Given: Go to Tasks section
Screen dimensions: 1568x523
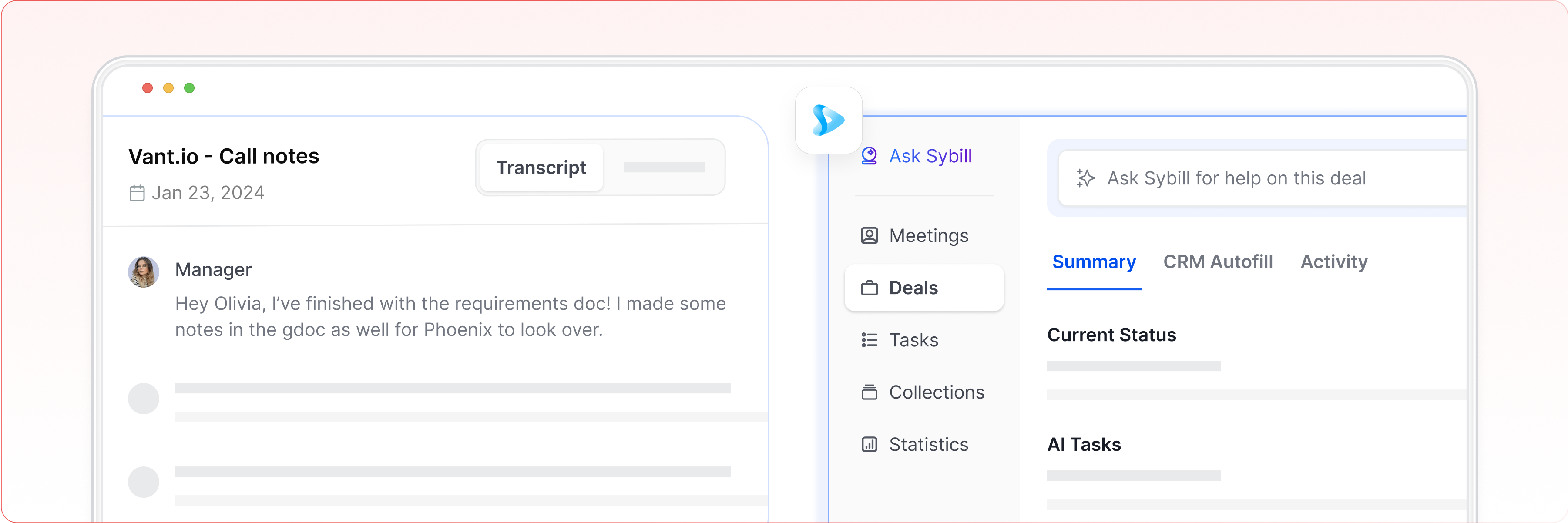Looking at the screenshot, I should [x=900, y=340].
